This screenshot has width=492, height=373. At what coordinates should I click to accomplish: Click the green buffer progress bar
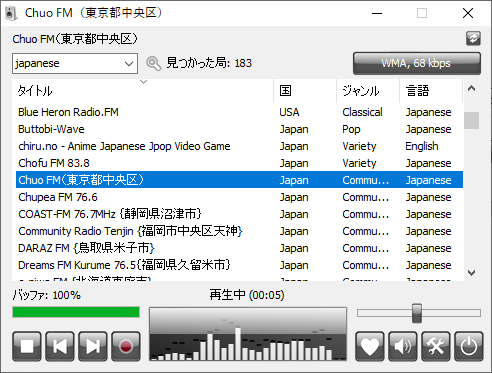tap(76, 312)
